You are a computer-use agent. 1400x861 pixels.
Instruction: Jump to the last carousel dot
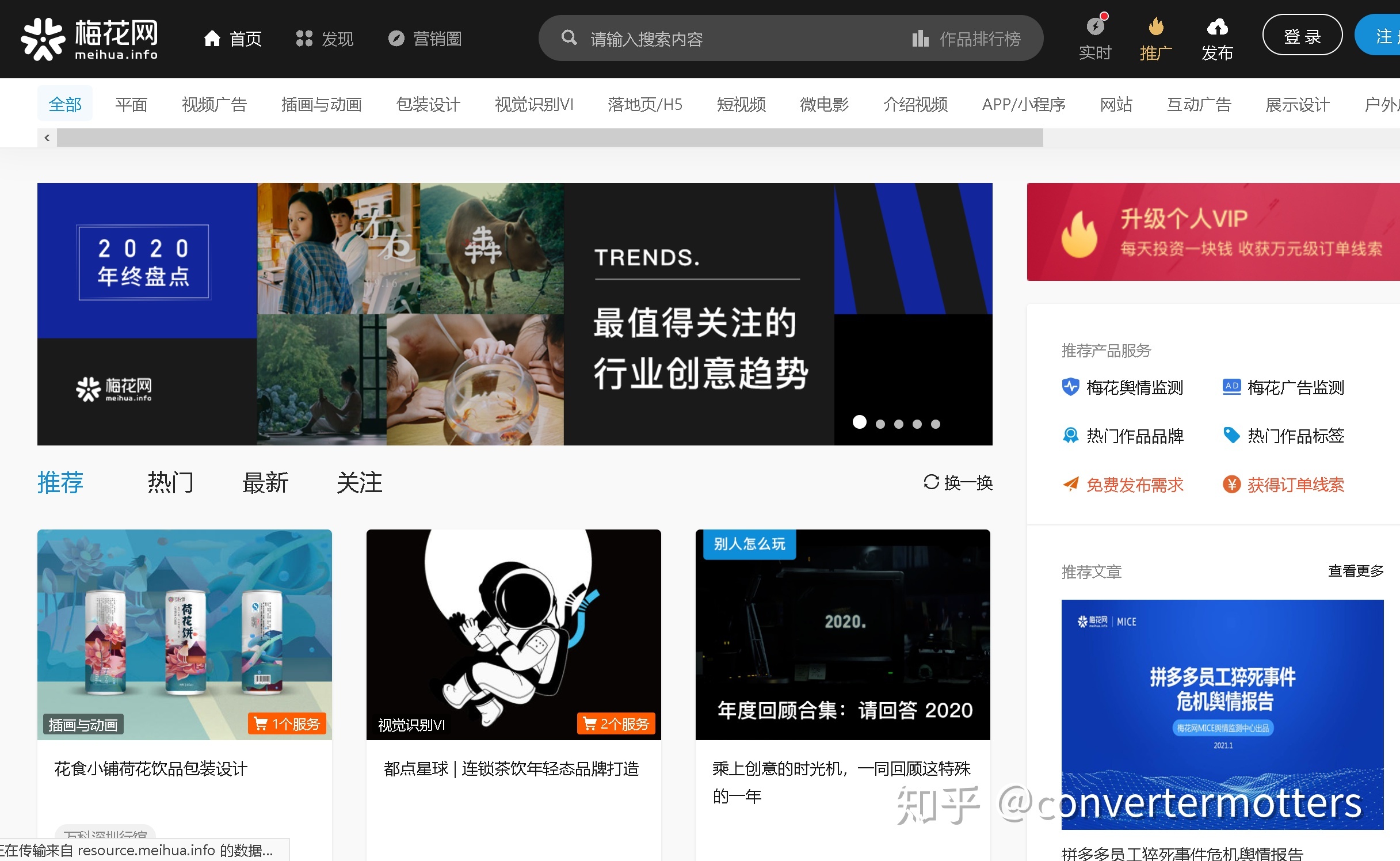click(936, 424)
